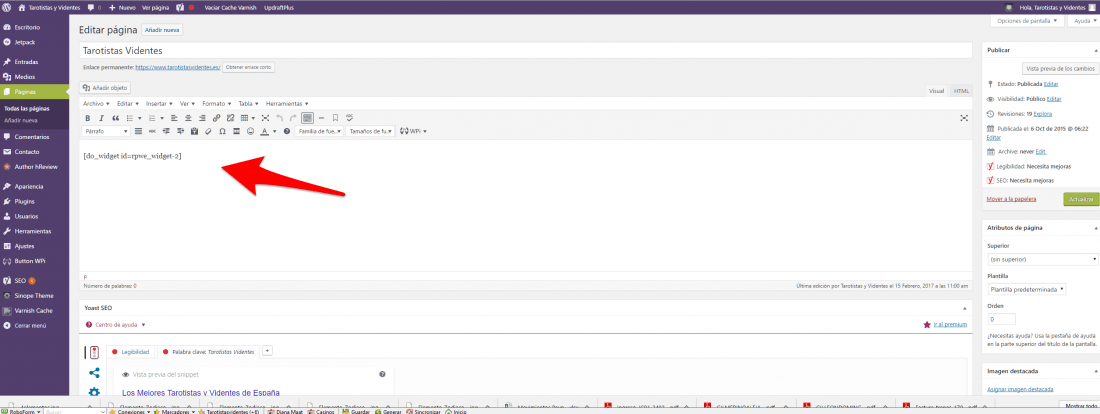The width and height of the screenshot is (1100, 414).
Task: Paste as text clipboard icon
Action: coord(194,131)
